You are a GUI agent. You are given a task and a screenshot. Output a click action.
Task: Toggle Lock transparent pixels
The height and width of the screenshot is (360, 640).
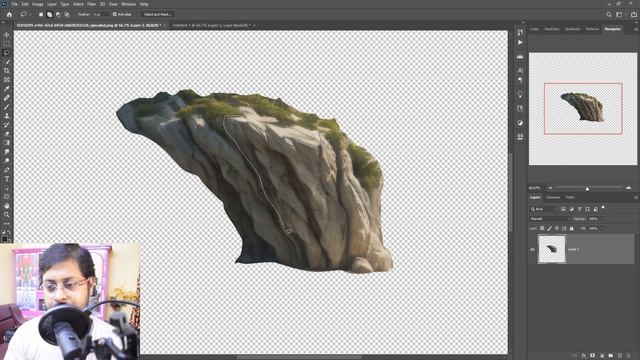[x=542, y=228]
